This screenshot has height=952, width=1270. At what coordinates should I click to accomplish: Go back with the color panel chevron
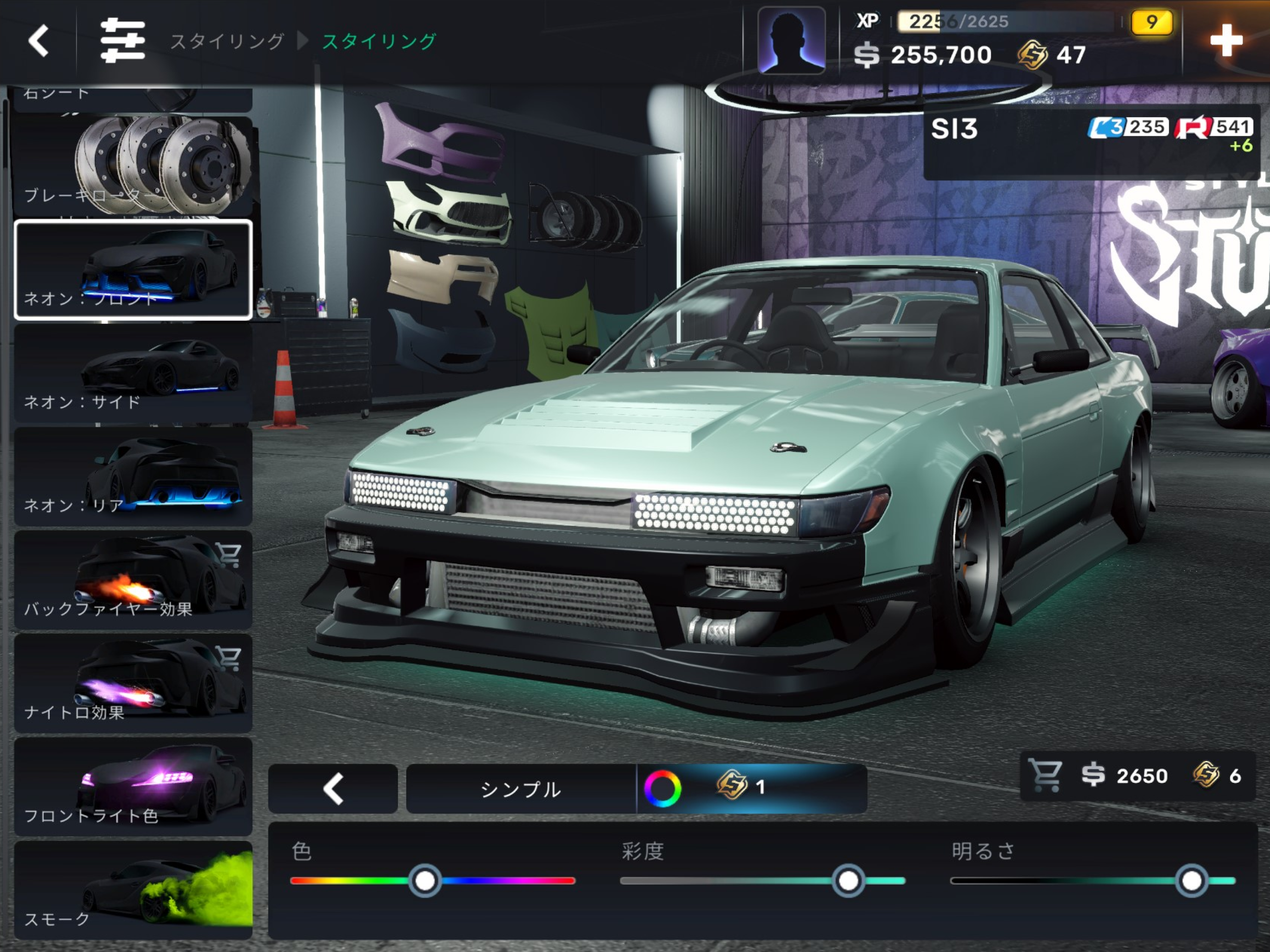click(333, 788)
